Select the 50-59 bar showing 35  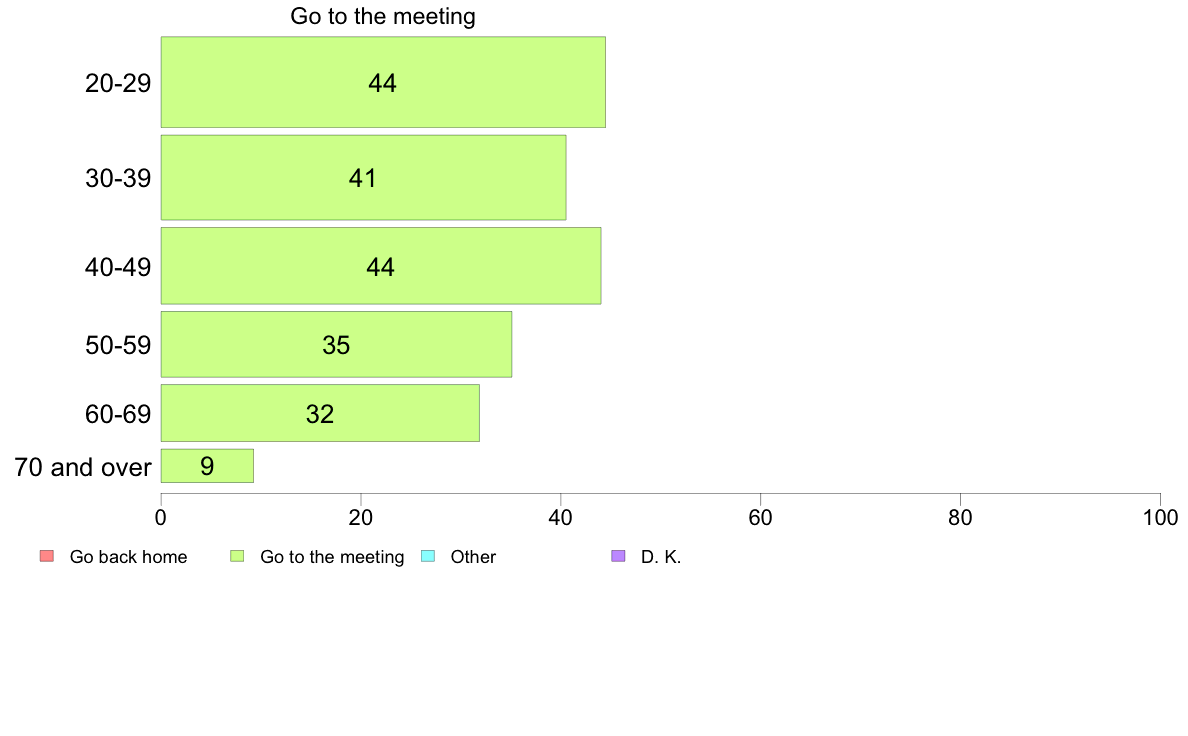tap(336, 344)
